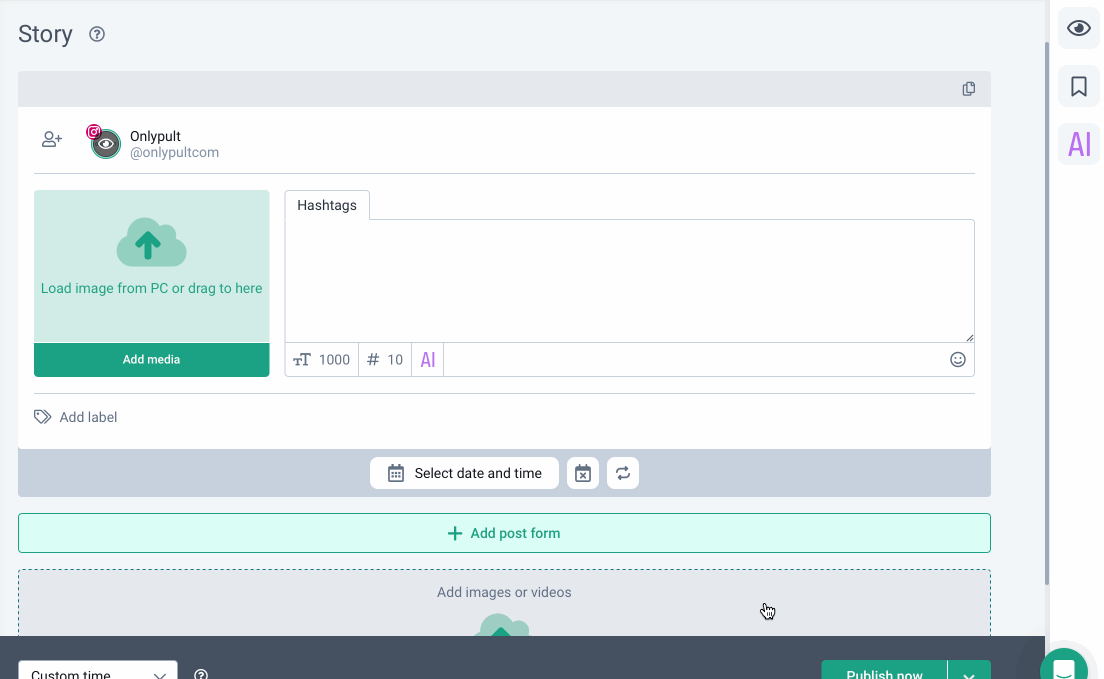Open the AI assistant in right sidebar
Image resolution: width=1104 pixels, height=679 pixels.
(x=1078, y=144)
